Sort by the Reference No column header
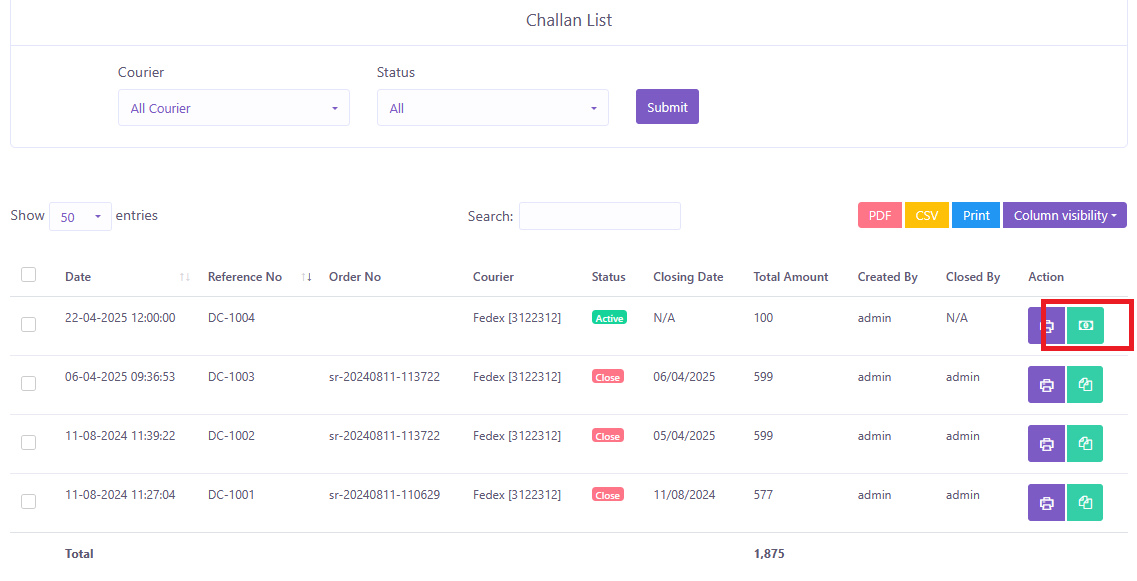The image size is (1137, 581). point(245,277)
